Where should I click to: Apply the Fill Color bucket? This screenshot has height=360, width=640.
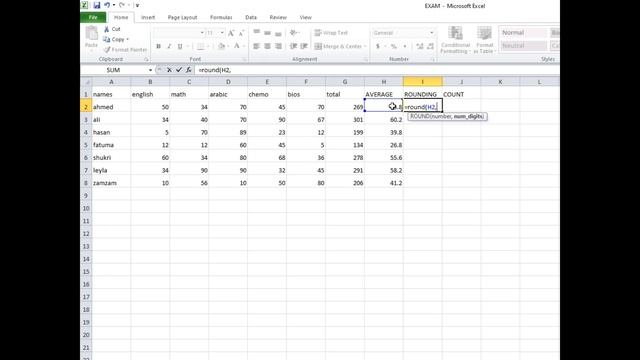coord(221,47)
